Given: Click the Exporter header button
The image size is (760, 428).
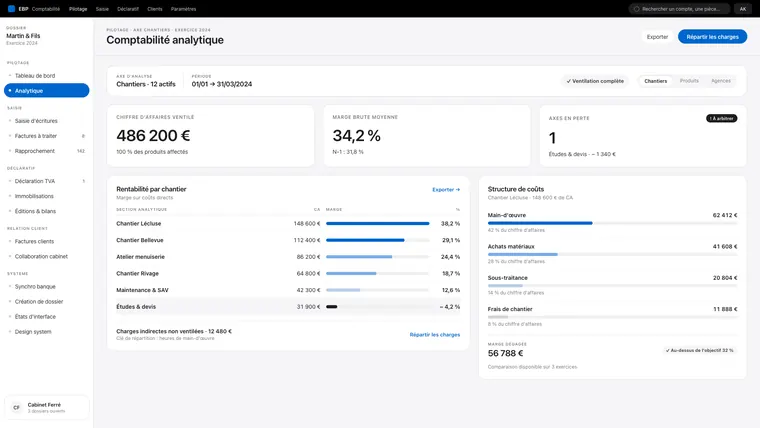Looking at the screenshot, I should (x=657, y=37).
